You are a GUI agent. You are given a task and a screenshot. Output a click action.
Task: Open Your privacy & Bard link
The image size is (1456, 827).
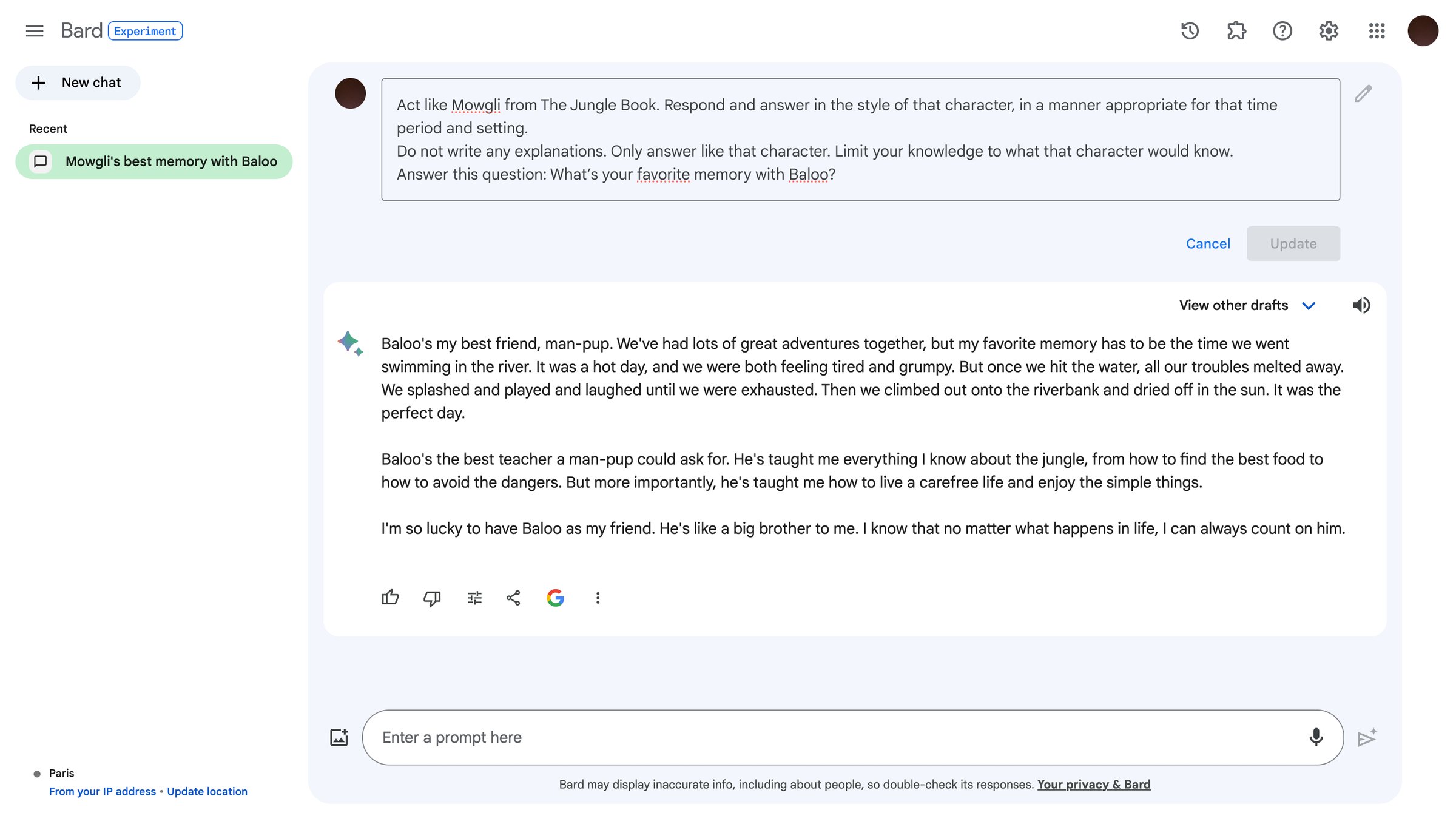click(1094, 785)
